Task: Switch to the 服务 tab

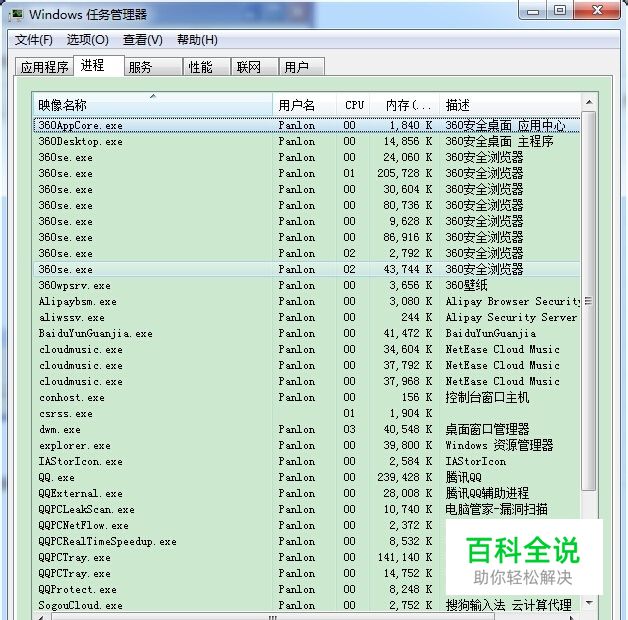Action: [x=153, y=66]
